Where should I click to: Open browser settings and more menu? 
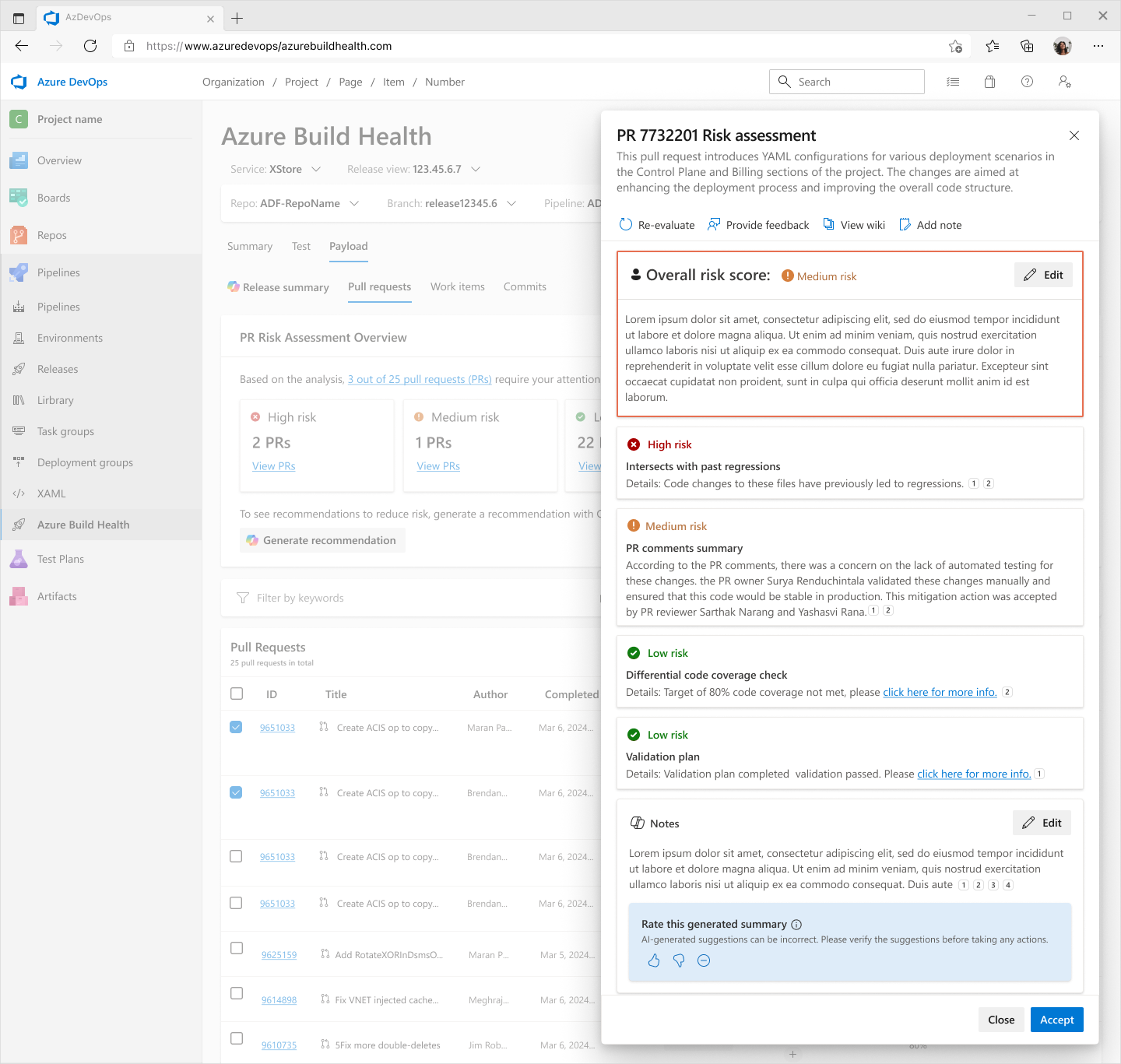(1098, 46)
